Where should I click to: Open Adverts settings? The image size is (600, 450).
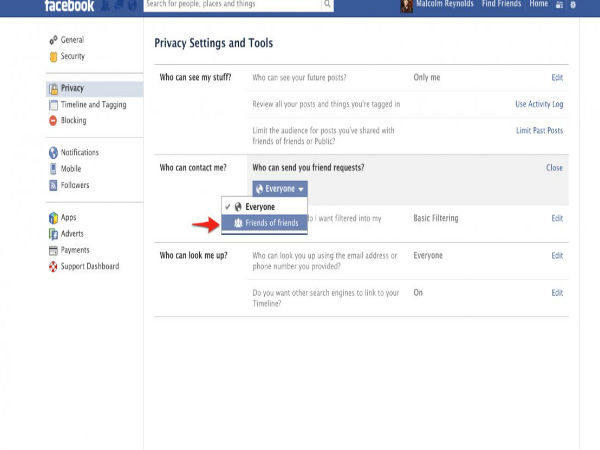pos(72,233)
